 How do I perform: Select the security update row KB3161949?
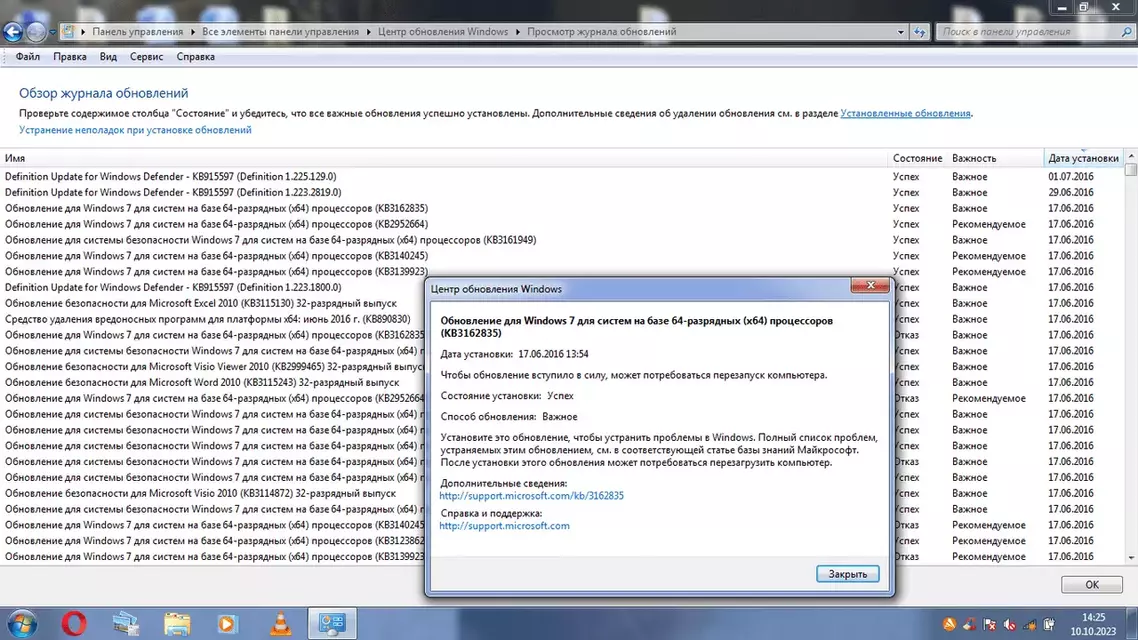tap(562, 240)
